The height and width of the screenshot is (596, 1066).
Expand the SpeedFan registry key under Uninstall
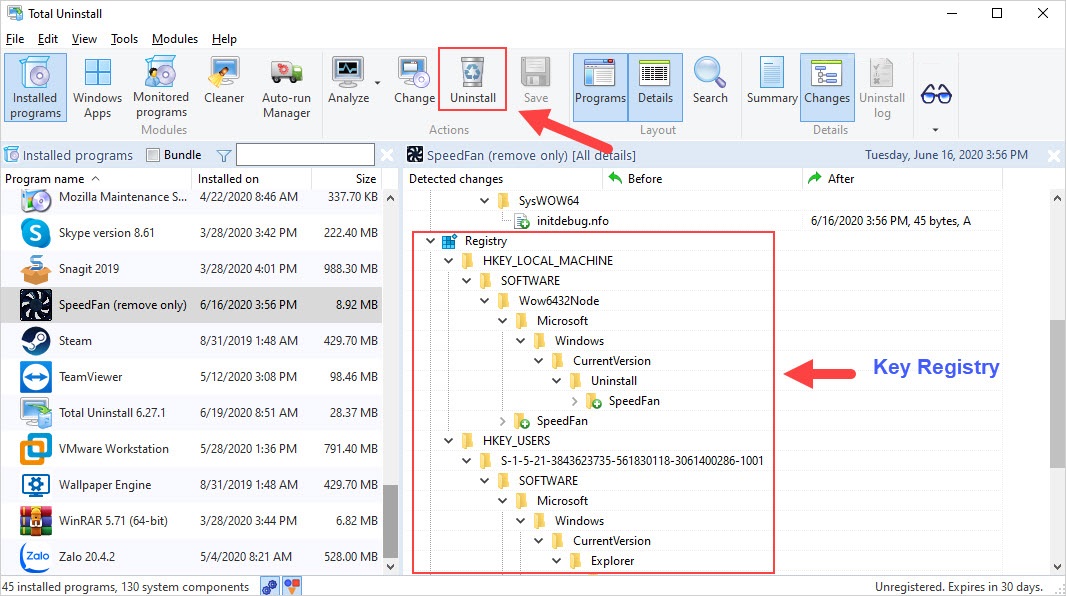point(575,401)
